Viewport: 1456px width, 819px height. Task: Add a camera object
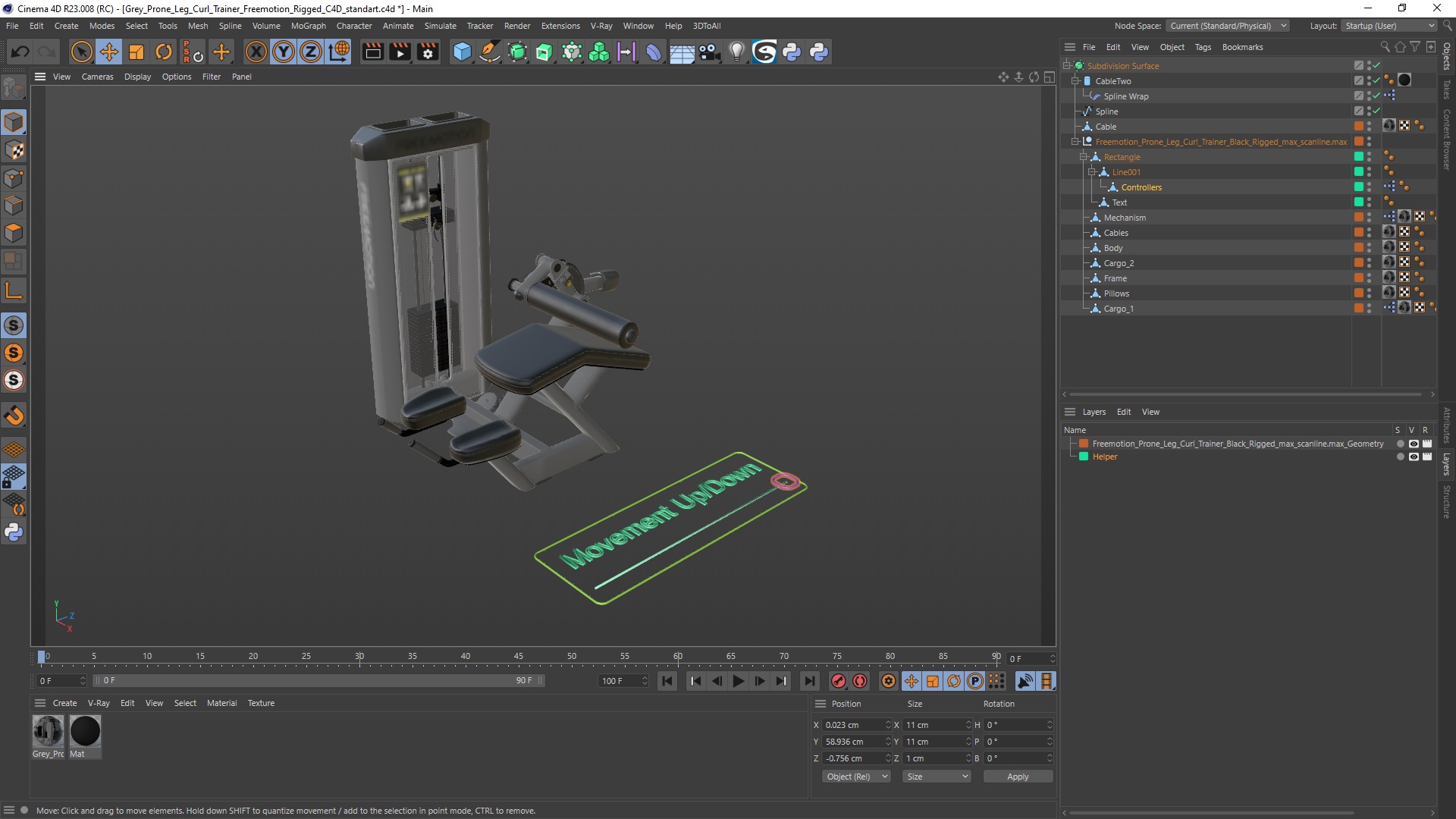(x=709, y=52)
